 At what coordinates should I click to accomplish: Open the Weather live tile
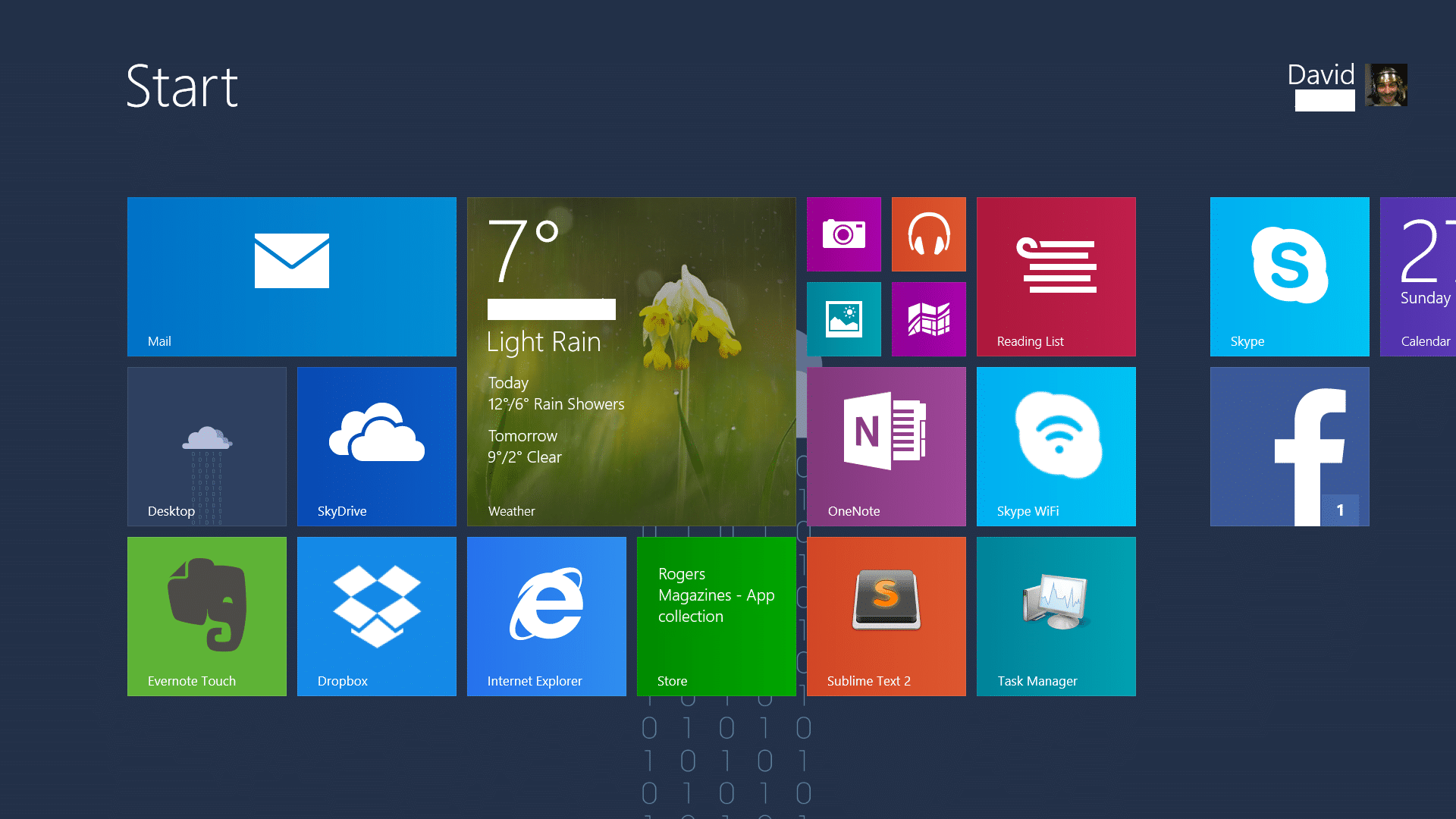point(632,362)
